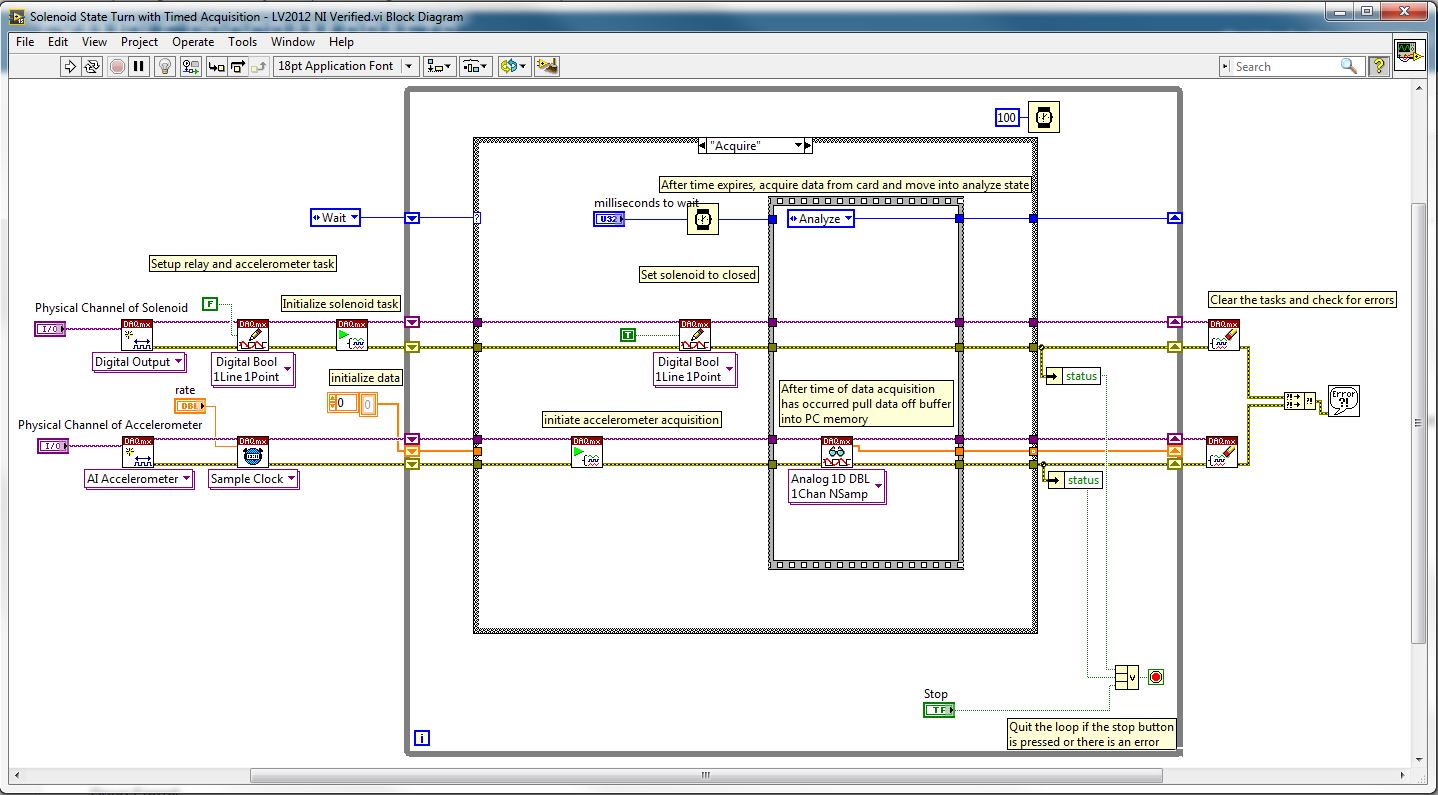The height and width of the screenshot is (795, 1438).
Task: Select the DAQmx Create Channel node for solenoid
Action: pos(137,335)
